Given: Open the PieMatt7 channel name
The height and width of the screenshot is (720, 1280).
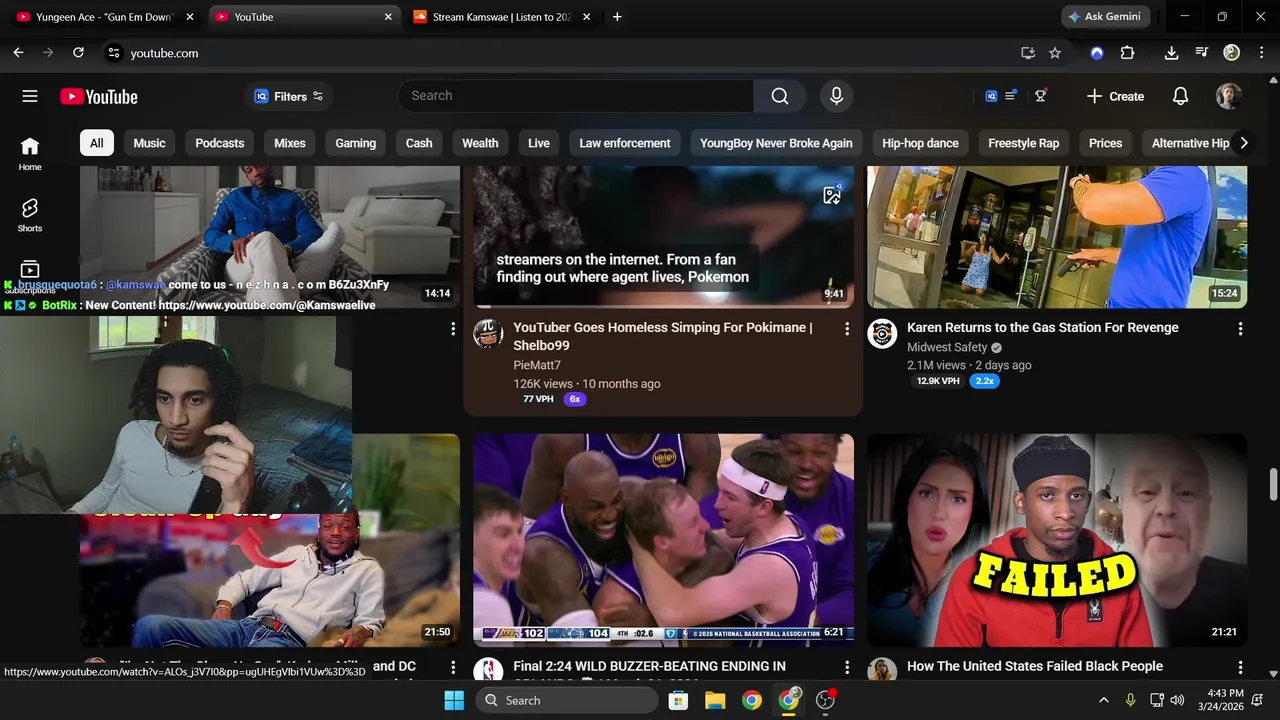Looking at the screenshot, I should coord(537,365).
